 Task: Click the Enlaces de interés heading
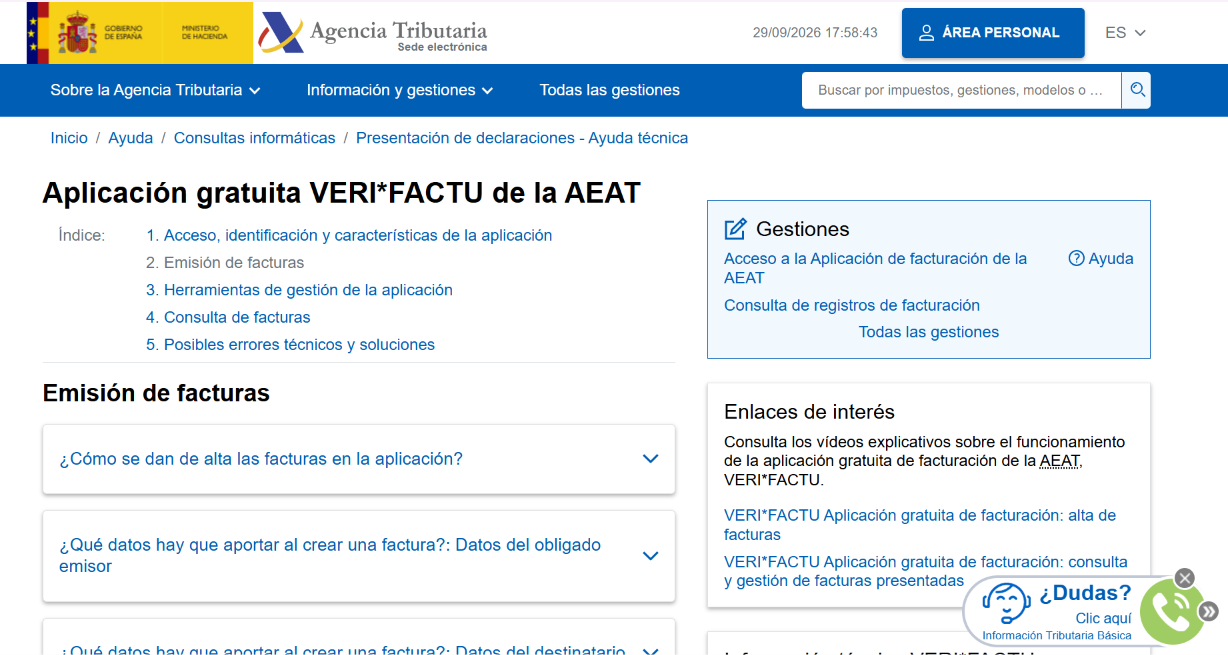(809, 412)
